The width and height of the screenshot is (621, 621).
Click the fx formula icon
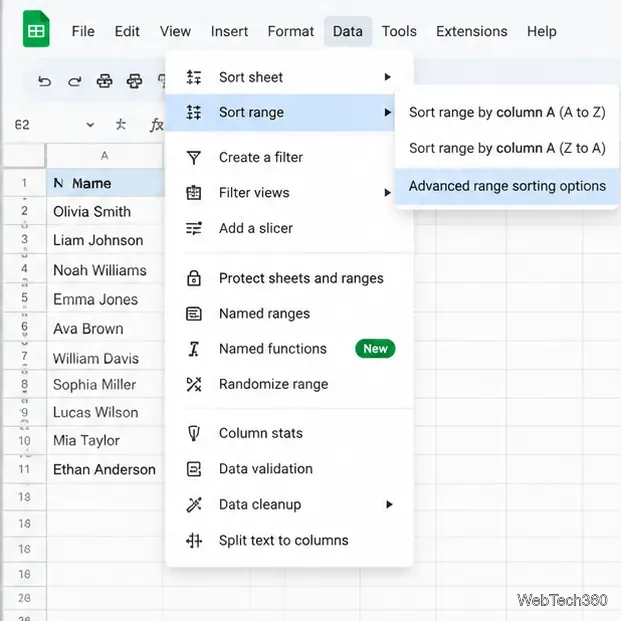(x=156, y=125)
